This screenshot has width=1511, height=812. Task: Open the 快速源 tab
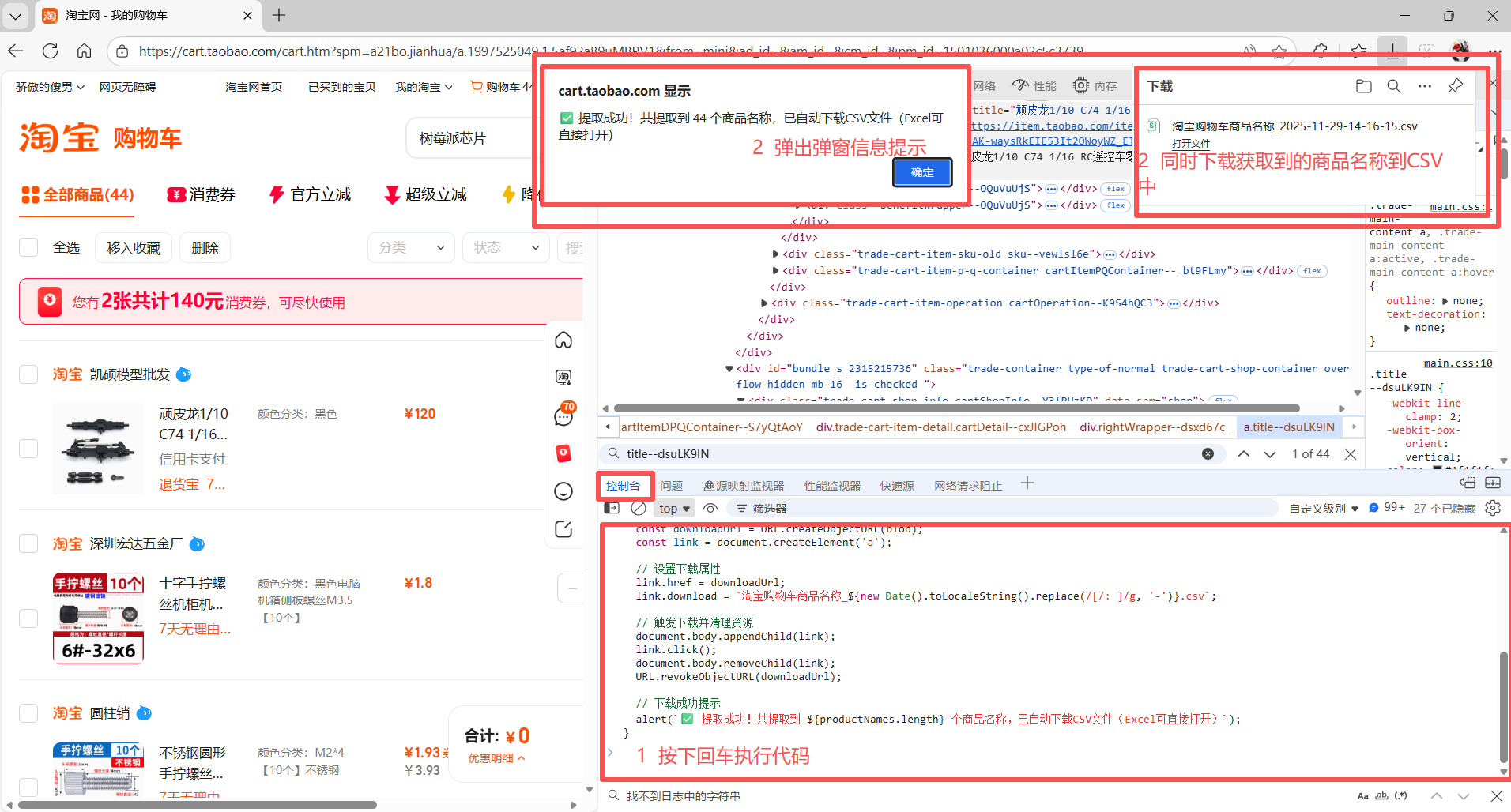(897, 486)
